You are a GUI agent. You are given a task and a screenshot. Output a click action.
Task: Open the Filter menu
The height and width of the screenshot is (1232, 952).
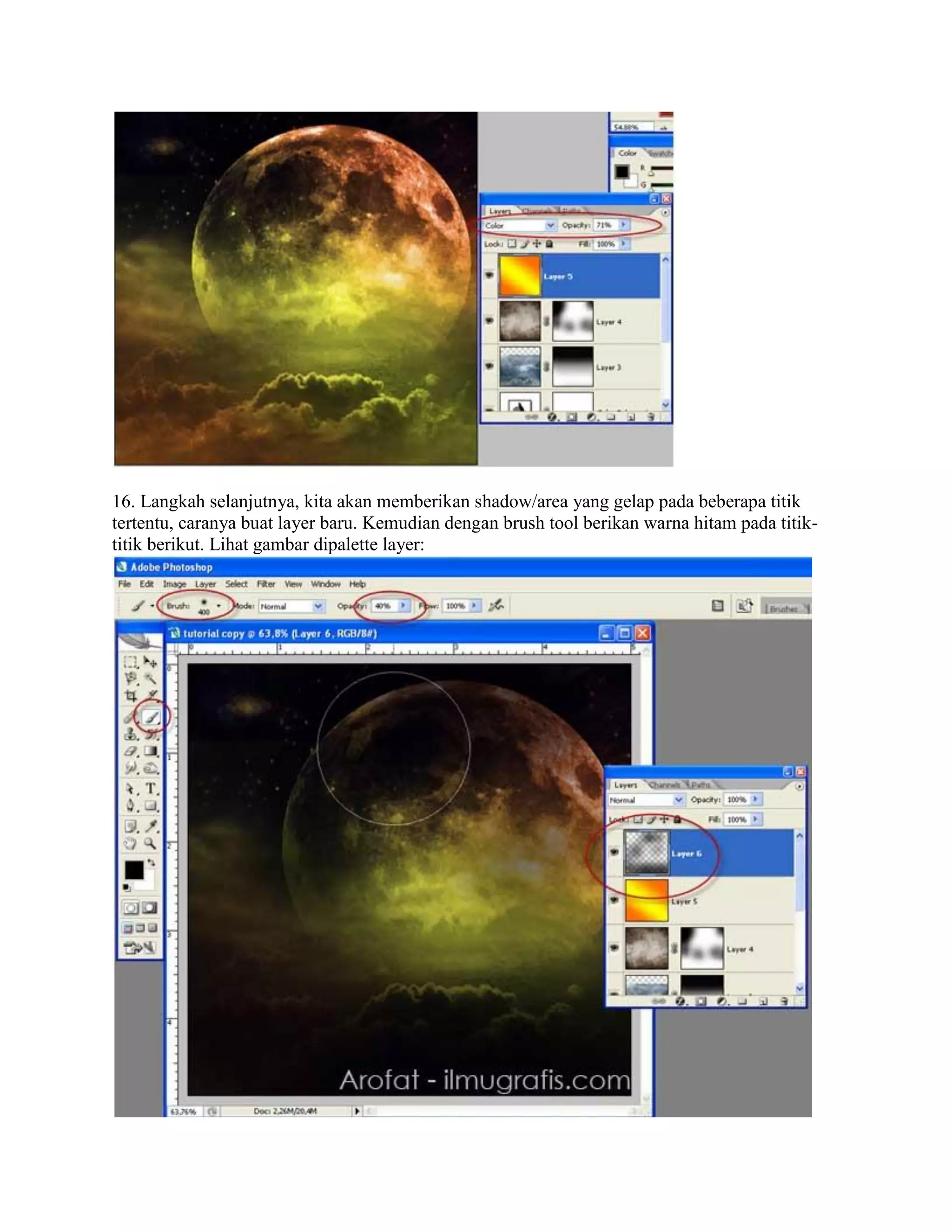(x=265, y=584)
